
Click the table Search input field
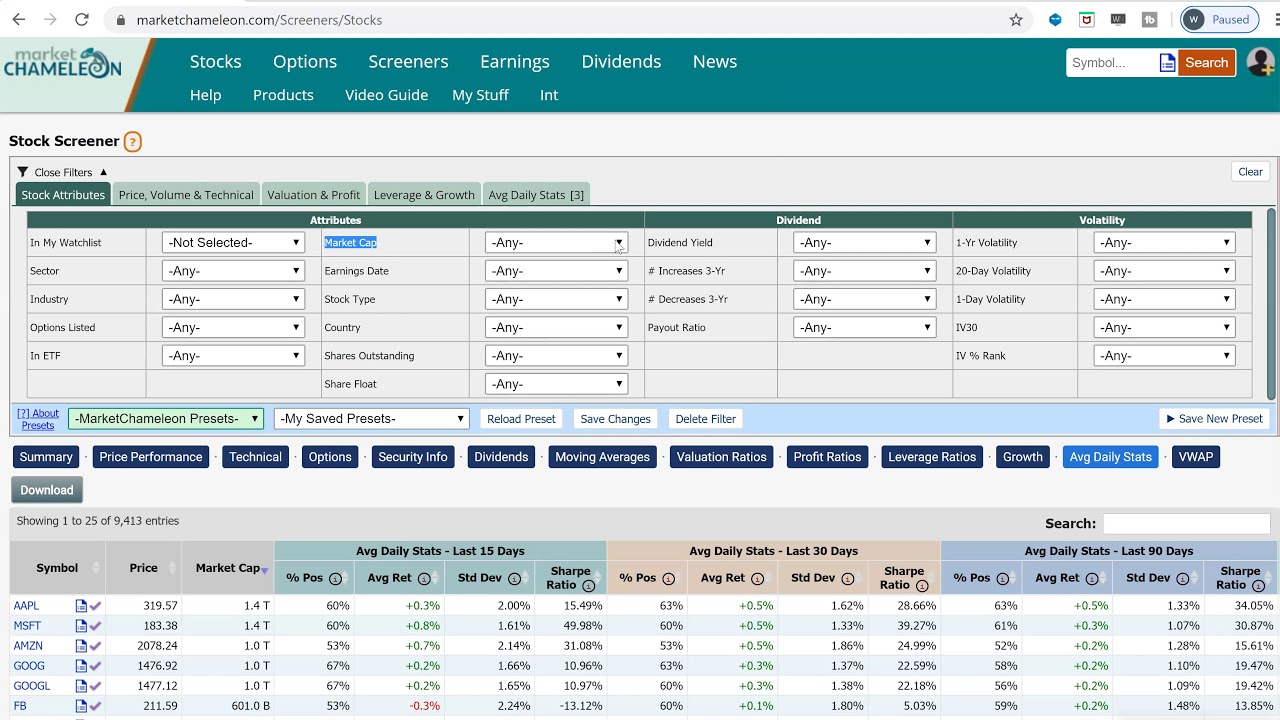coord(1186,524)
